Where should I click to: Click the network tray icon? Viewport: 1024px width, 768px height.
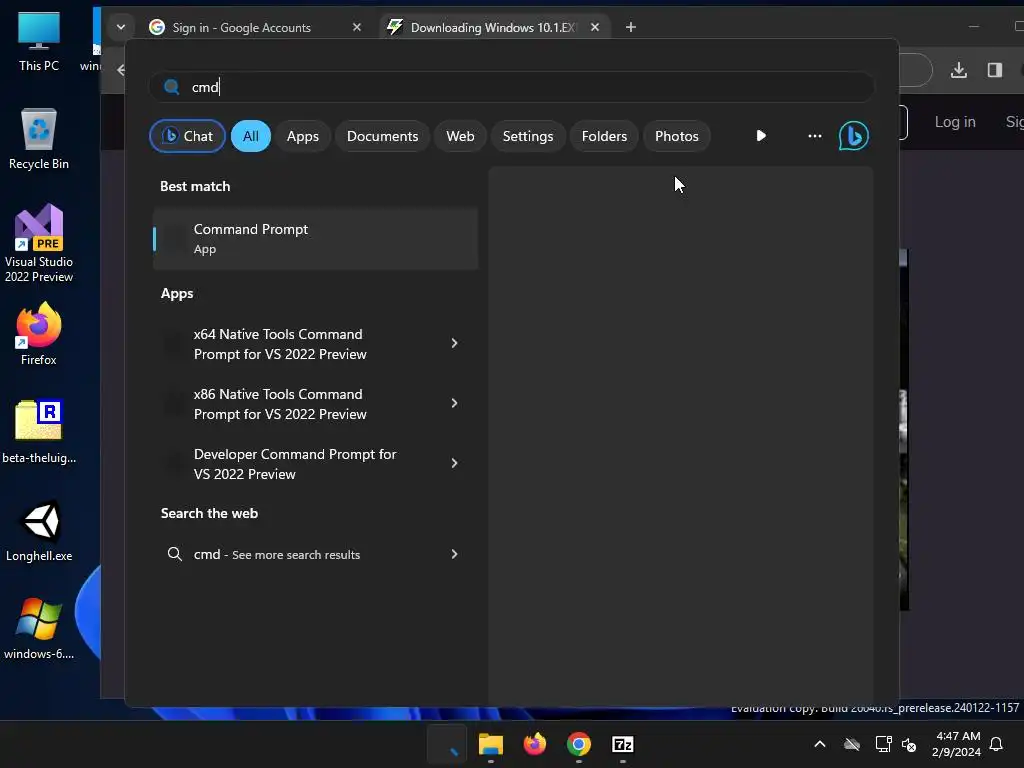coord(883,744)
